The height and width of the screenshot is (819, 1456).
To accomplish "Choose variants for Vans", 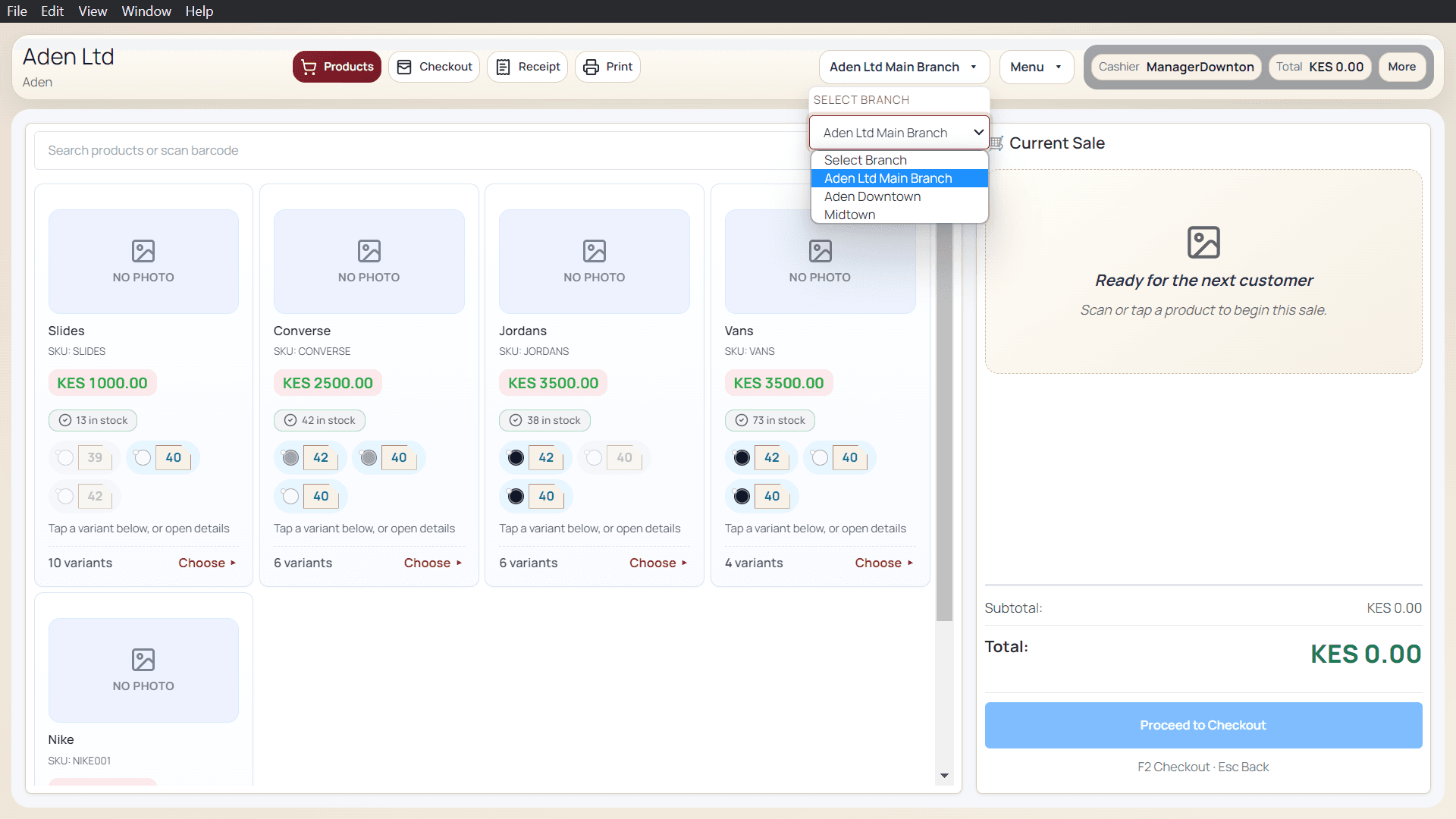I will pos(883,563).
